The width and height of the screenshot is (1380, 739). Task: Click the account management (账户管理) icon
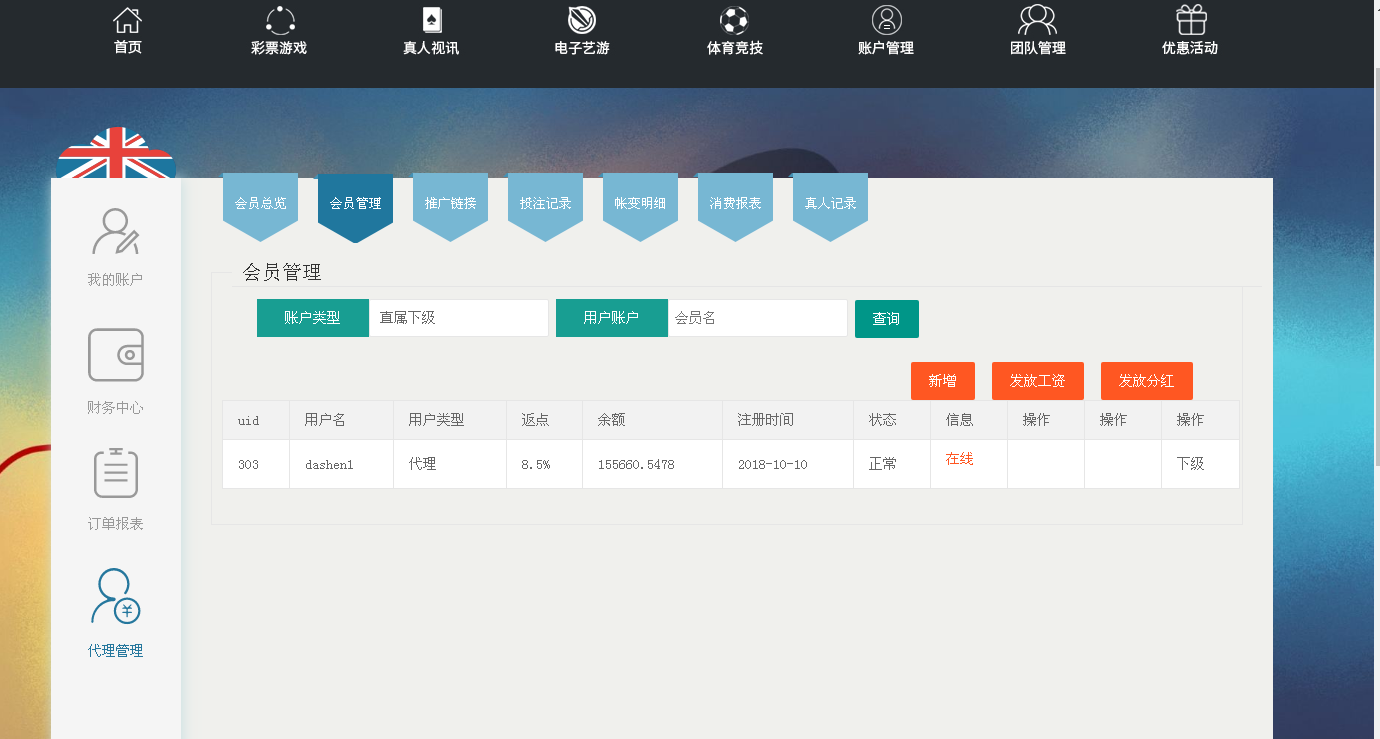pyautogui.click(x=886, y=21)
